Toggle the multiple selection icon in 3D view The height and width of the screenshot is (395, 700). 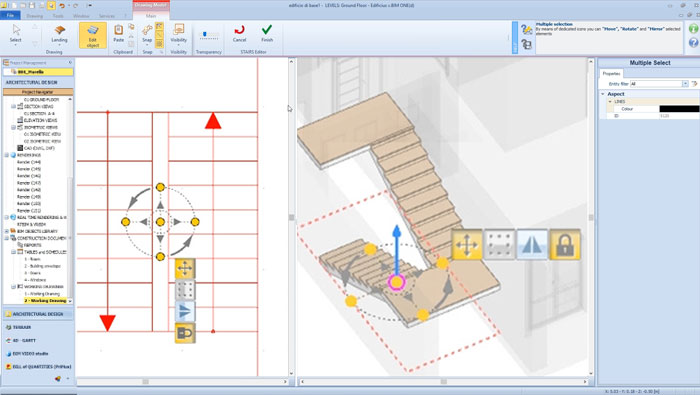(x=500, y=245)
